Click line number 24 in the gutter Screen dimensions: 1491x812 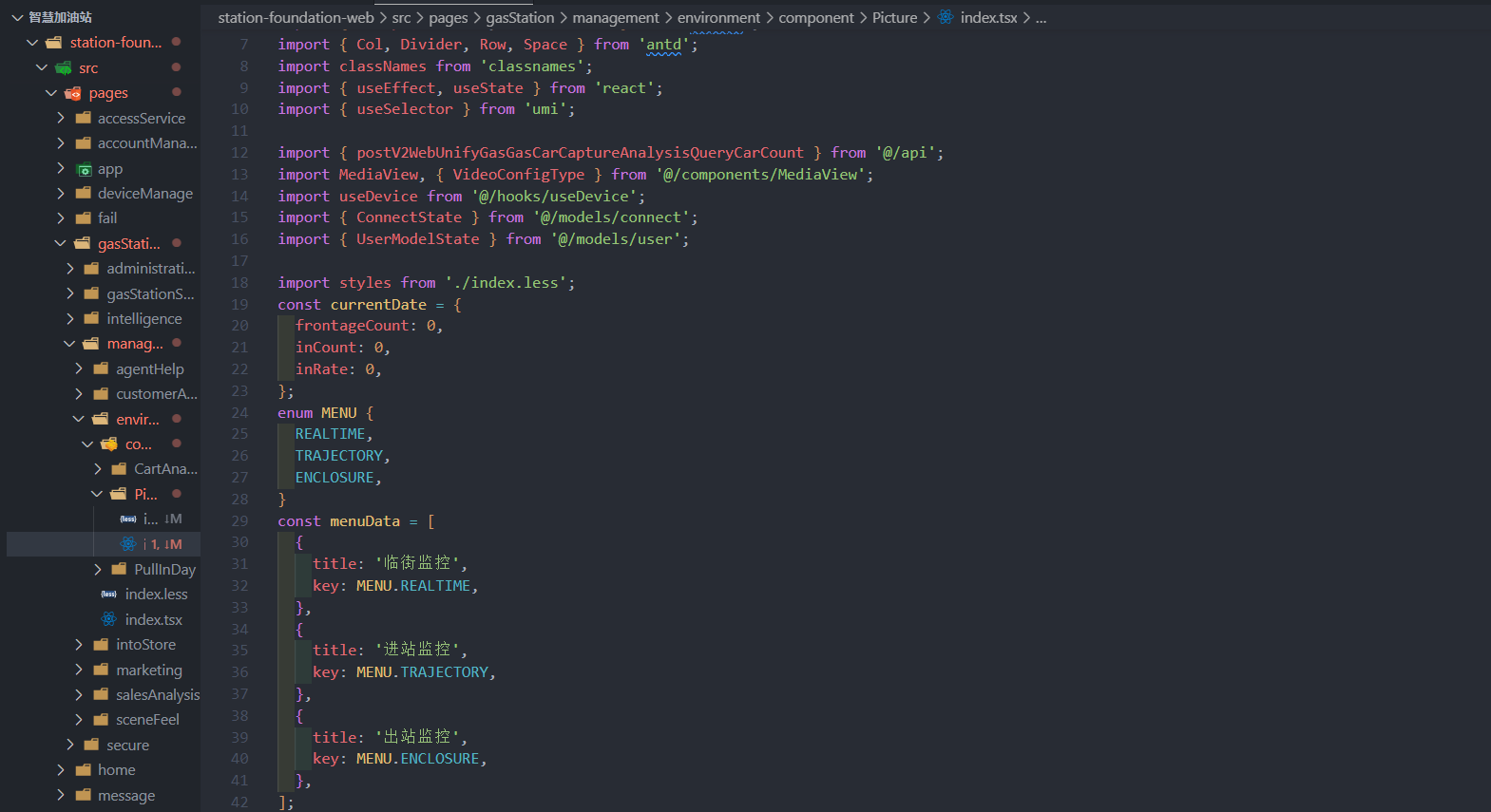tap(239, 413)
